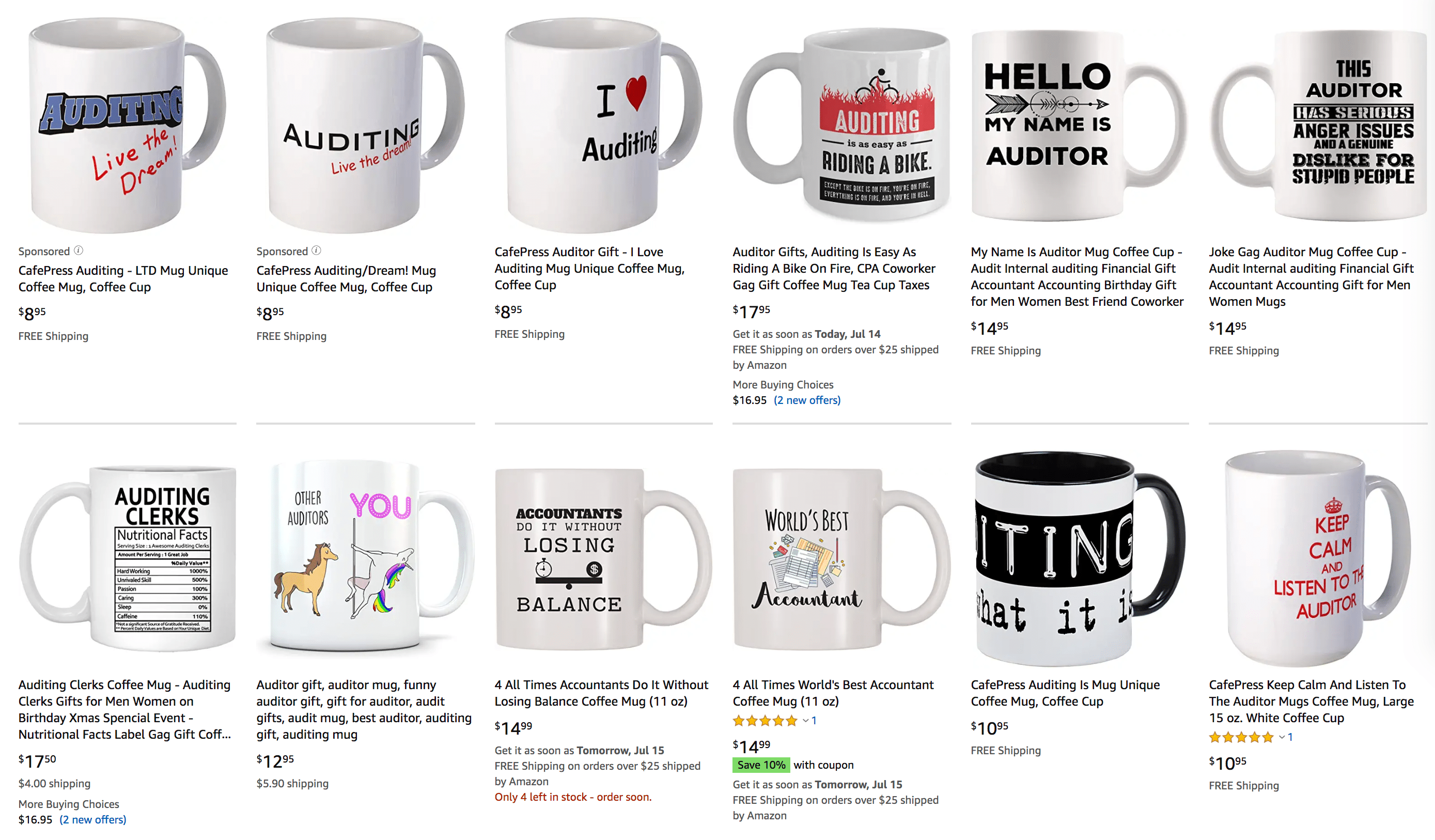The width and height of the screenshot is (1435, 840).
Task: Open CafePress Auditing/Dream! Mug title link
Action: pos(346,279)
